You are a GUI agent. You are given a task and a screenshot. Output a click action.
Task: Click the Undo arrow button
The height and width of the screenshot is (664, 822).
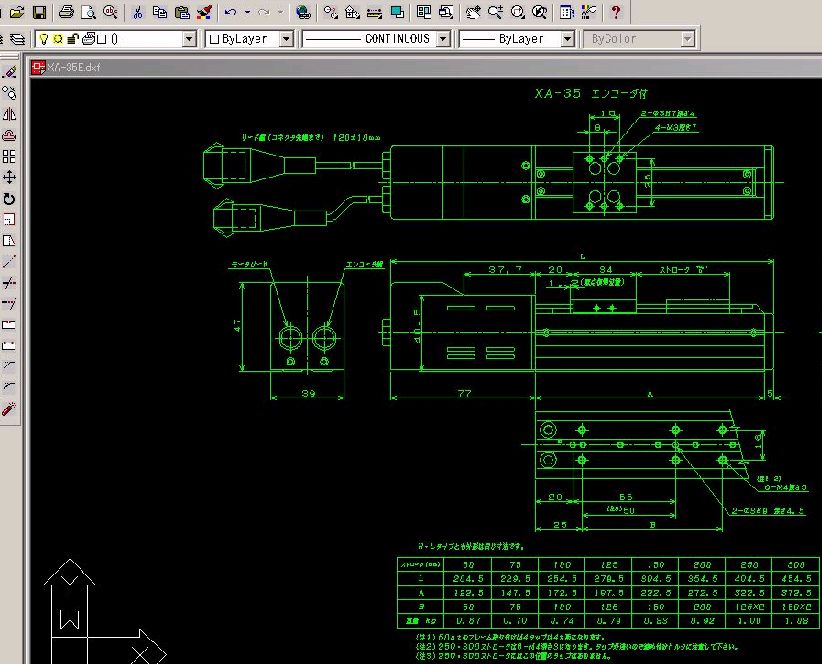coord(230,13)
